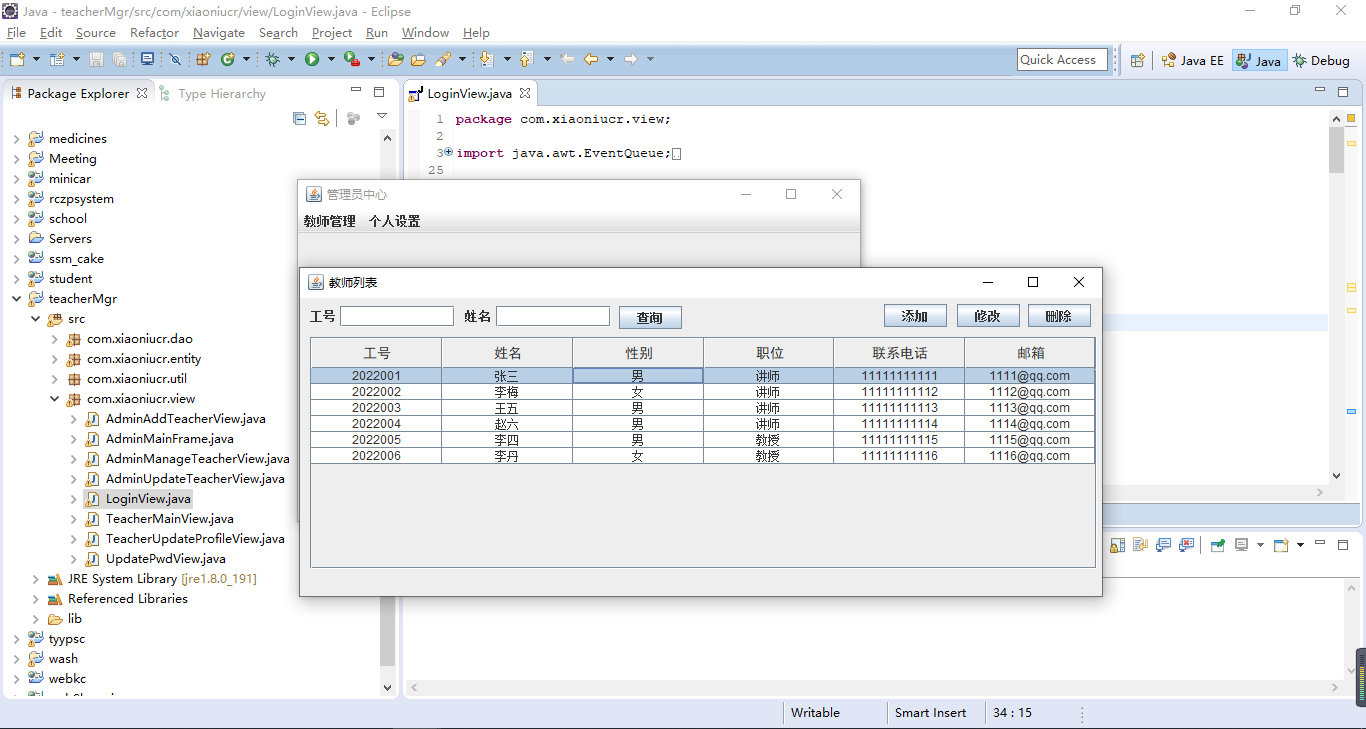
Task: Select the LoginView.java editor tab
Action: coord(469,94)
